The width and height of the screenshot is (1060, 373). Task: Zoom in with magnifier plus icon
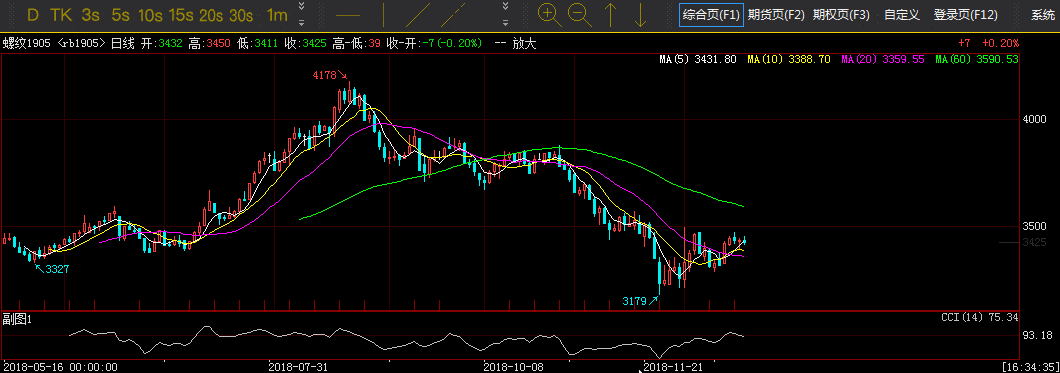550,14
